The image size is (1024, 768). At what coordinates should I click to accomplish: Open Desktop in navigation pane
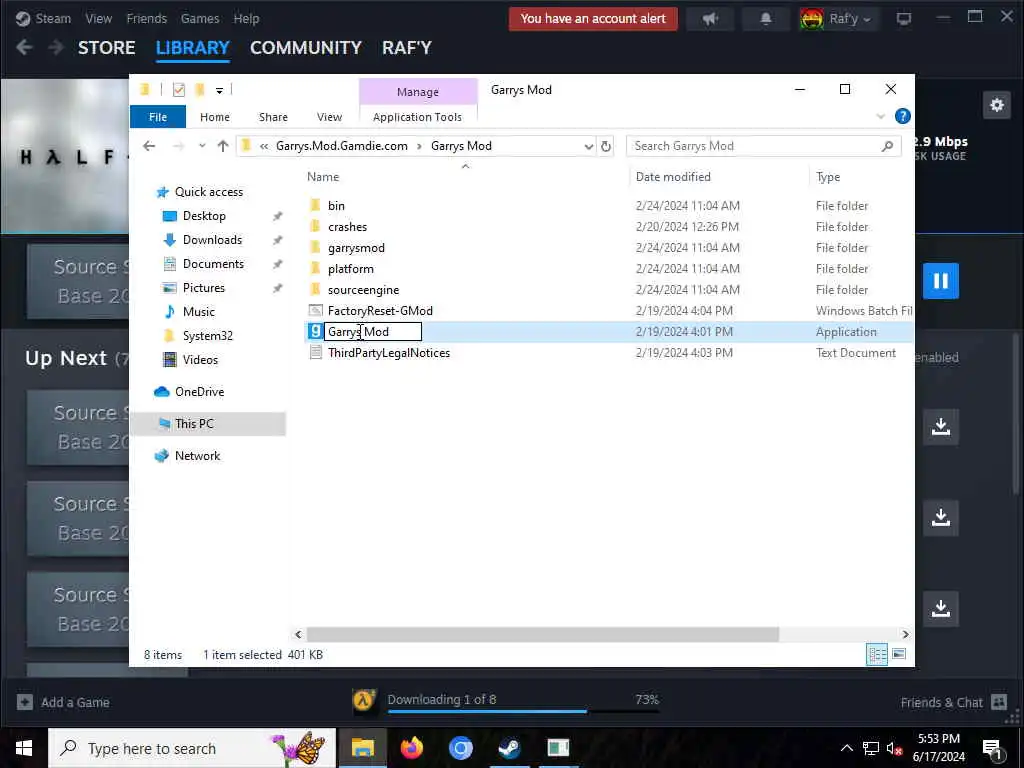tap(204, 216)
